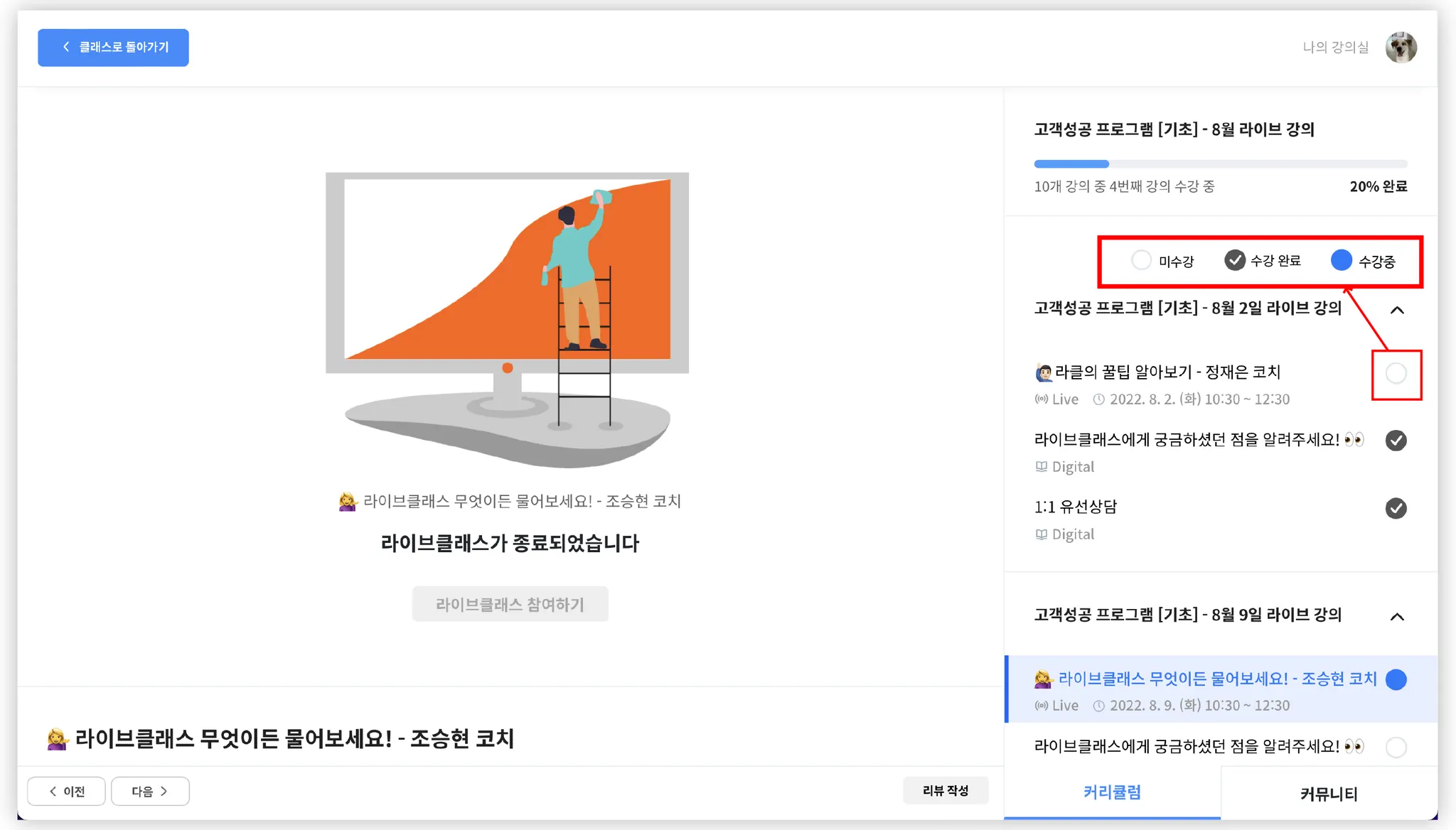1456x830 pixels.
Task: Click the back arrow in 클래스로 돌아가기
Action: pos(66,47)
